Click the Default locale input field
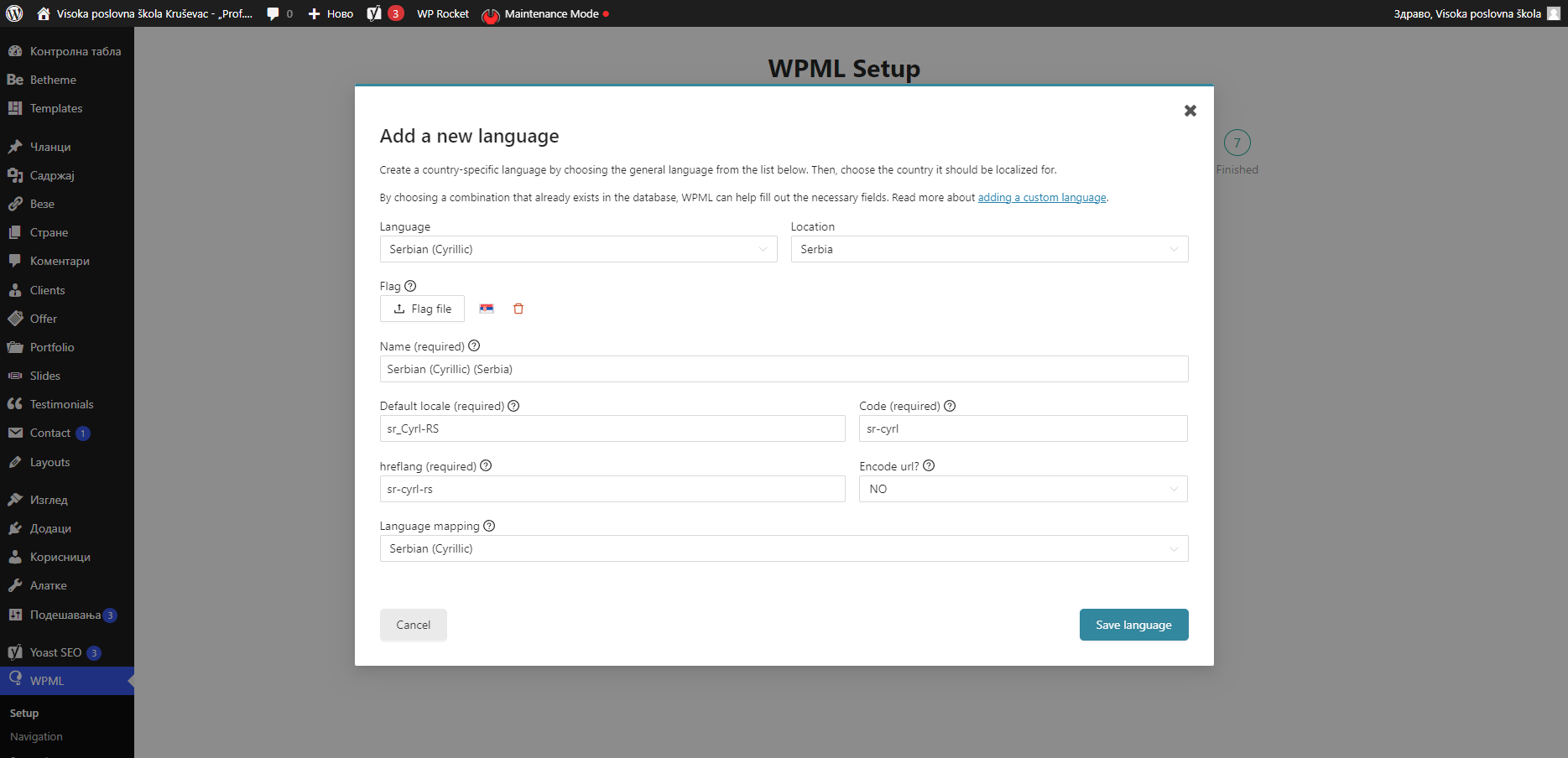1568x758 pixels. 612,428
